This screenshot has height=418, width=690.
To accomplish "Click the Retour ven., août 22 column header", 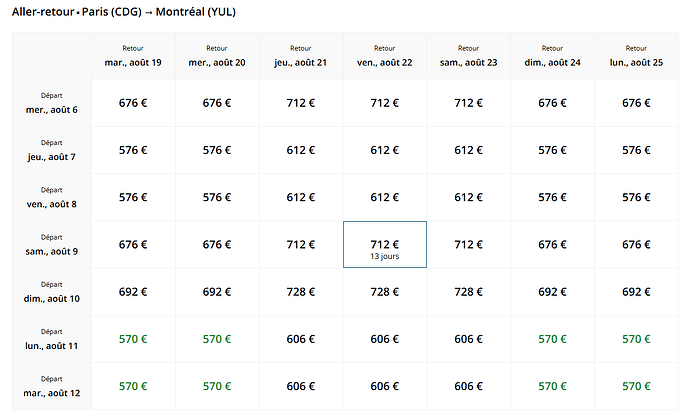I will (385, 56).
